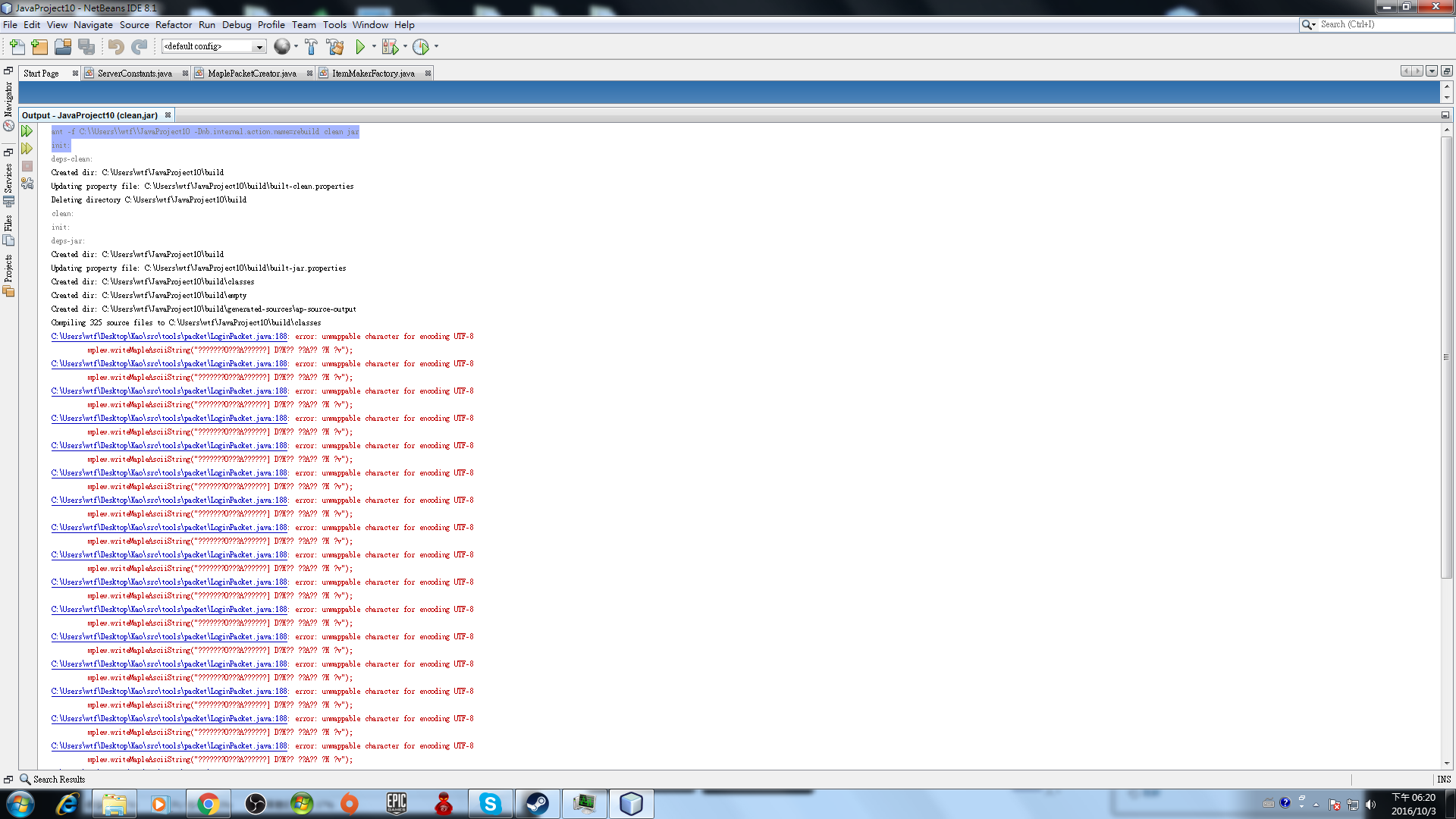Expand the browser globe dropdown arrow
Viewport: 1456px width, 819px height.
296,47
